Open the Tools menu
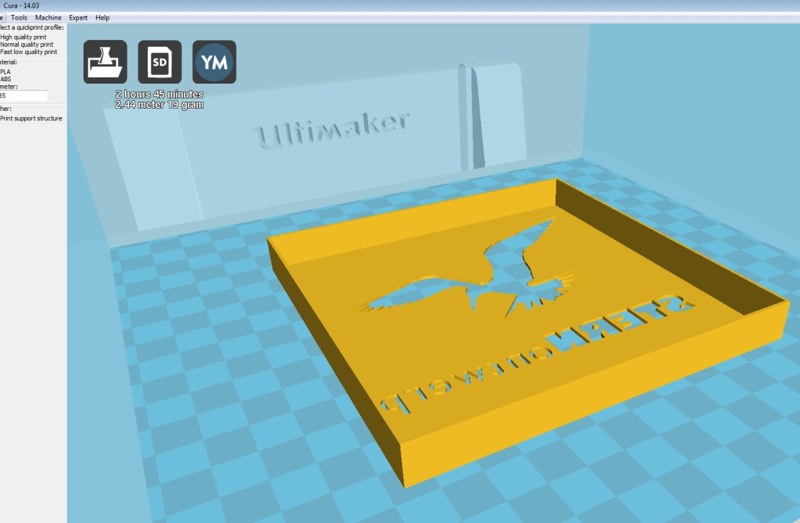 click(18, 18)
